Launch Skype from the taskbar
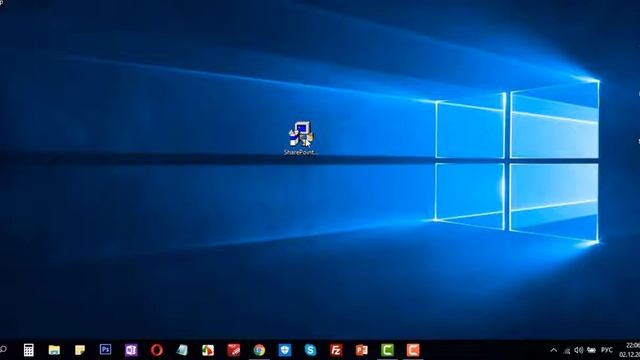This screenshot has width=640, height=360. pyautogui.click(x=310, y=350)
